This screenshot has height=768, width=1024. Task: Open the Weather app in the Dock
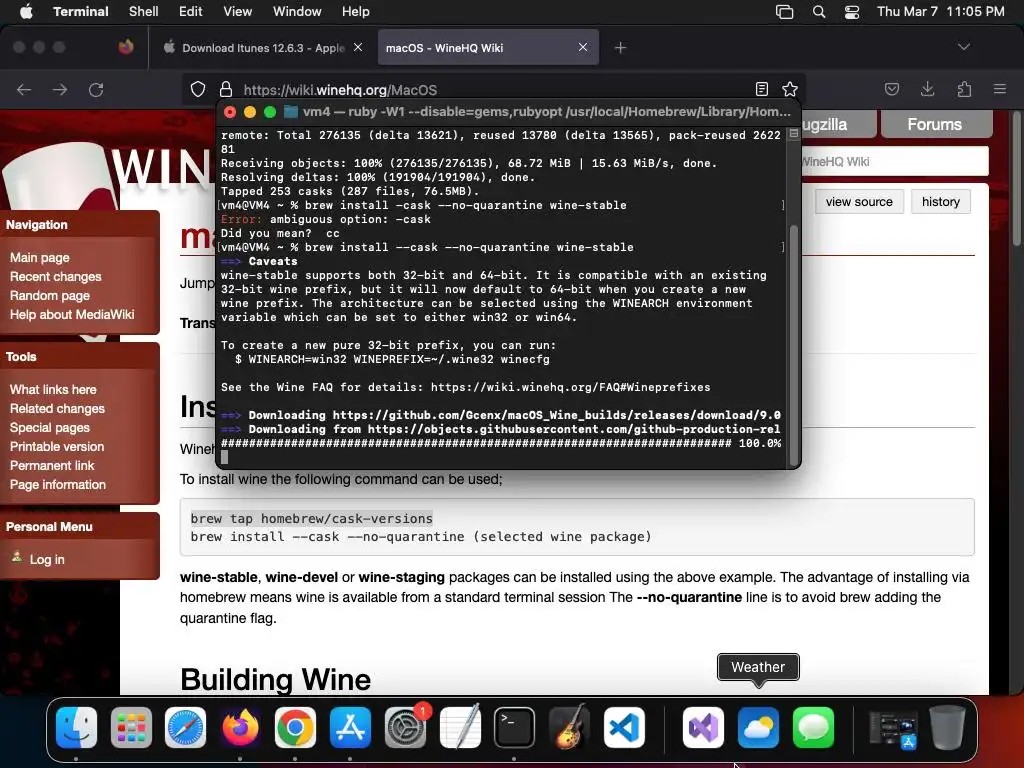pyautogui.click(x=758, y=728)
